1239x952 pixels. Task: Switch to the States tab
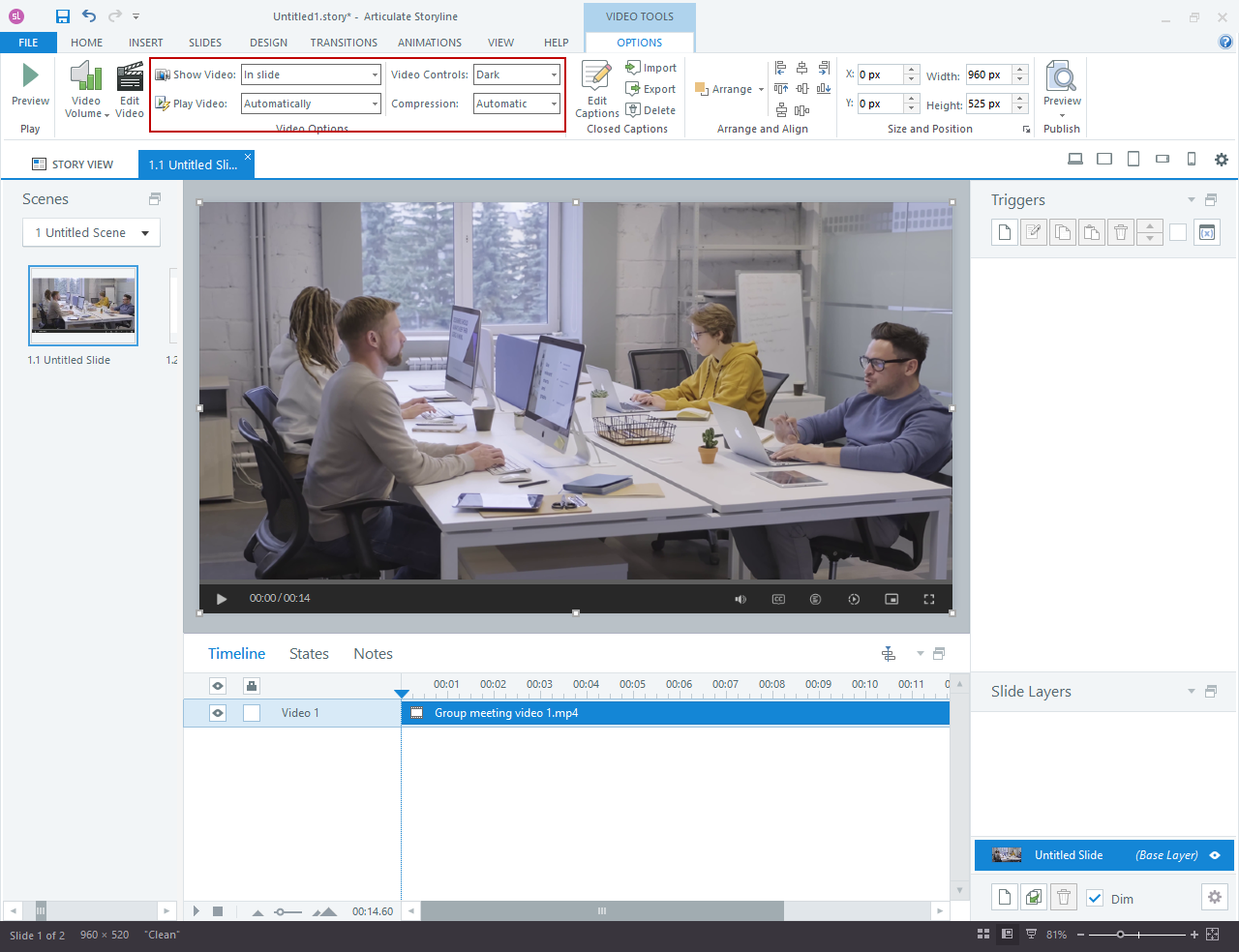[x=309, y=654]
